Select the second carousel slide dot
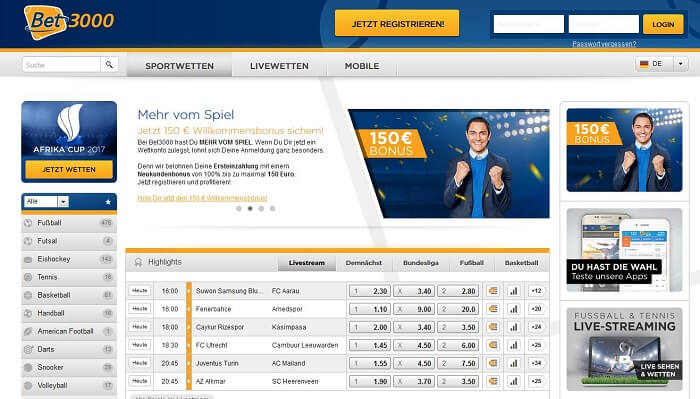 [250, 208]
